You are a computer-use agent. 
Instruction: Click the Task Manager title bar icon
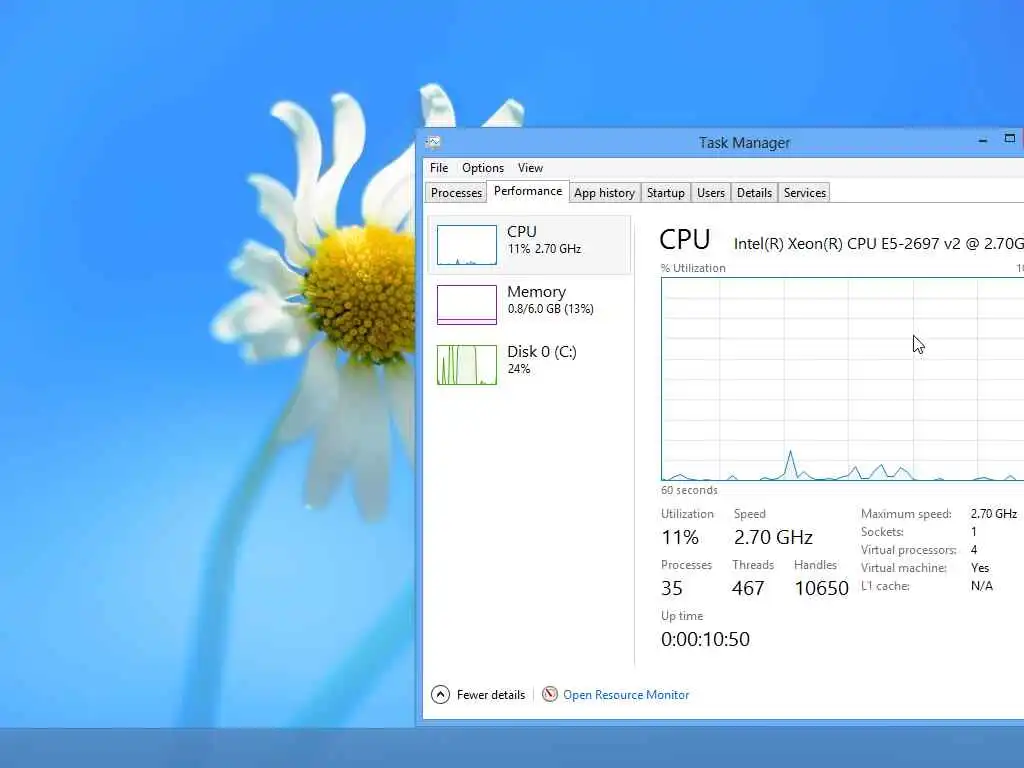pos(433,142)
